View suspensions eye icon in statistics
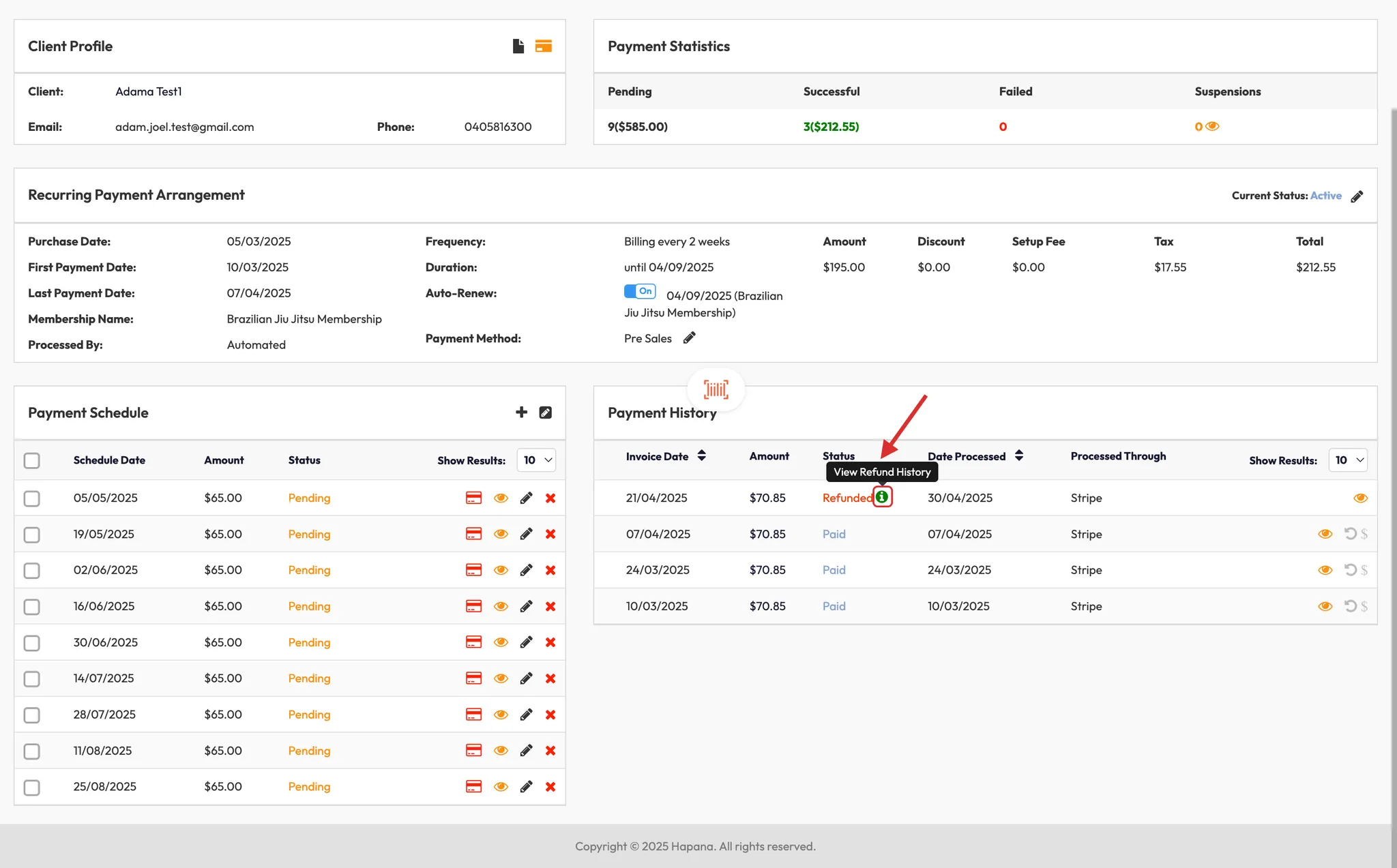This screenshot has height=868, width=1397. 1212,127
